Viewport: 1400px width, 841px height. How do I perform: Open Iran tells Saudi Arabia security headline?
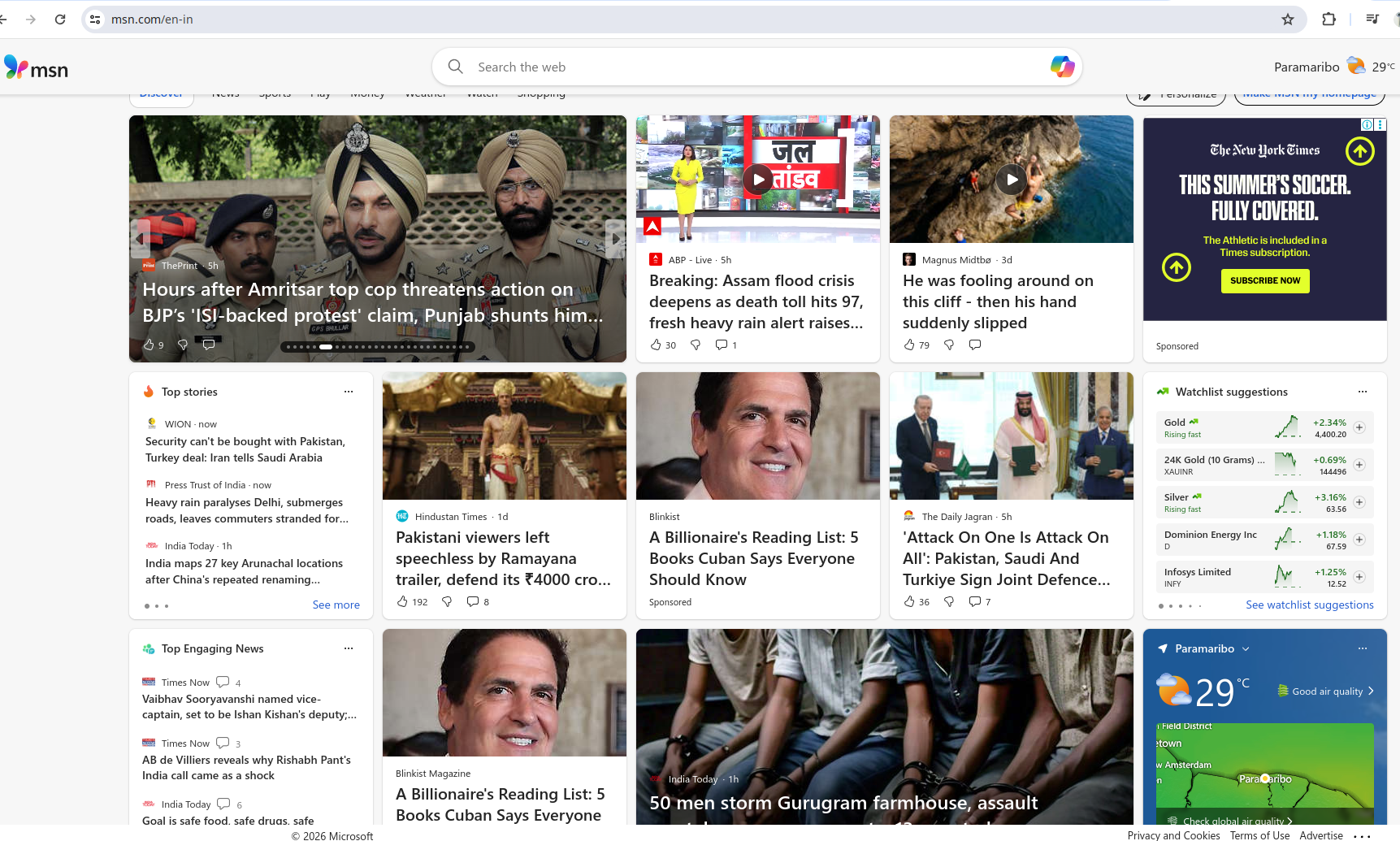[x=245, y=449]
